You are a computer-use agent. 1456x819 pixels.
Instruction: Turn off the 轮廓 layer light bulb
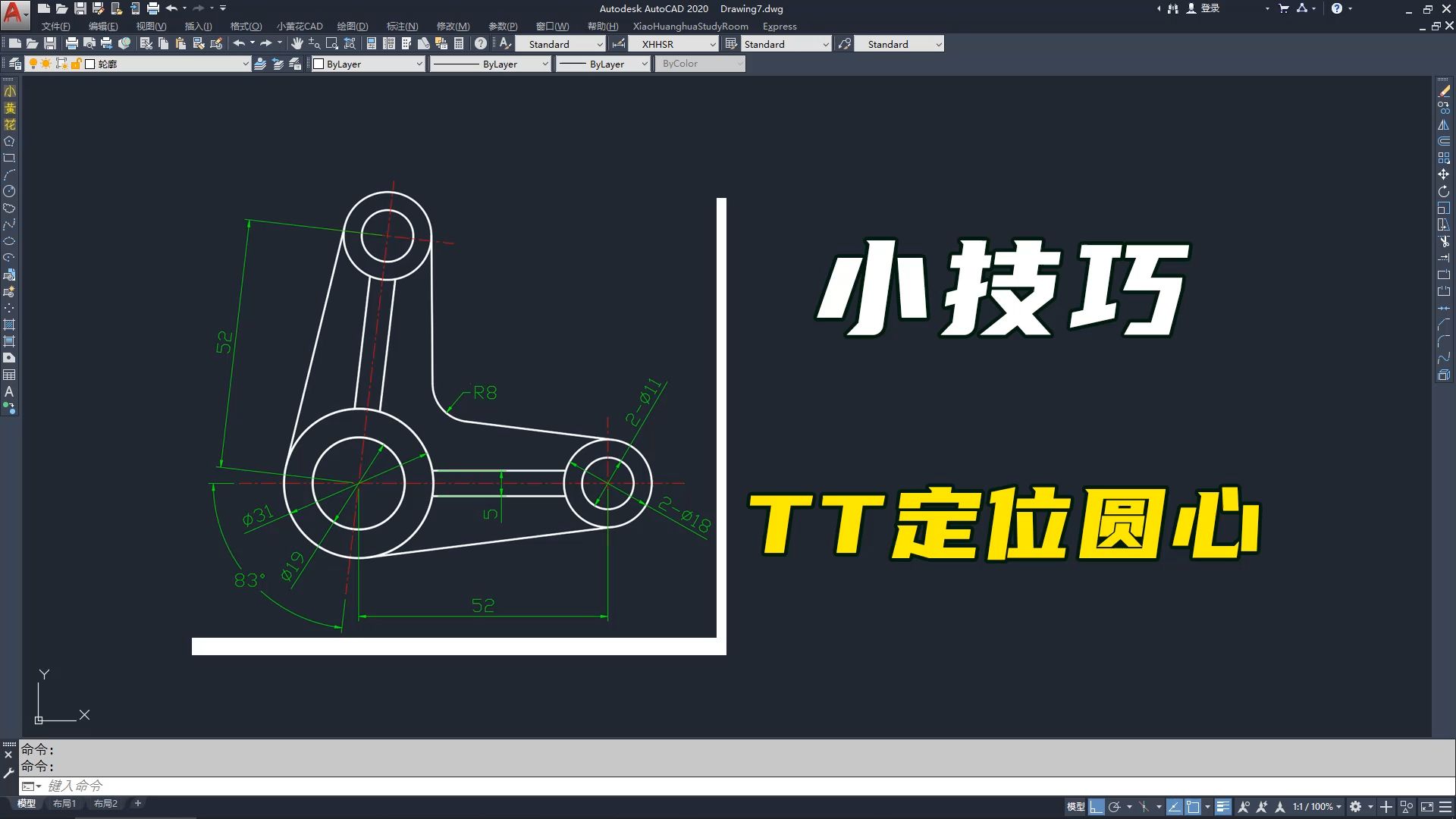(x=32, y=64)
